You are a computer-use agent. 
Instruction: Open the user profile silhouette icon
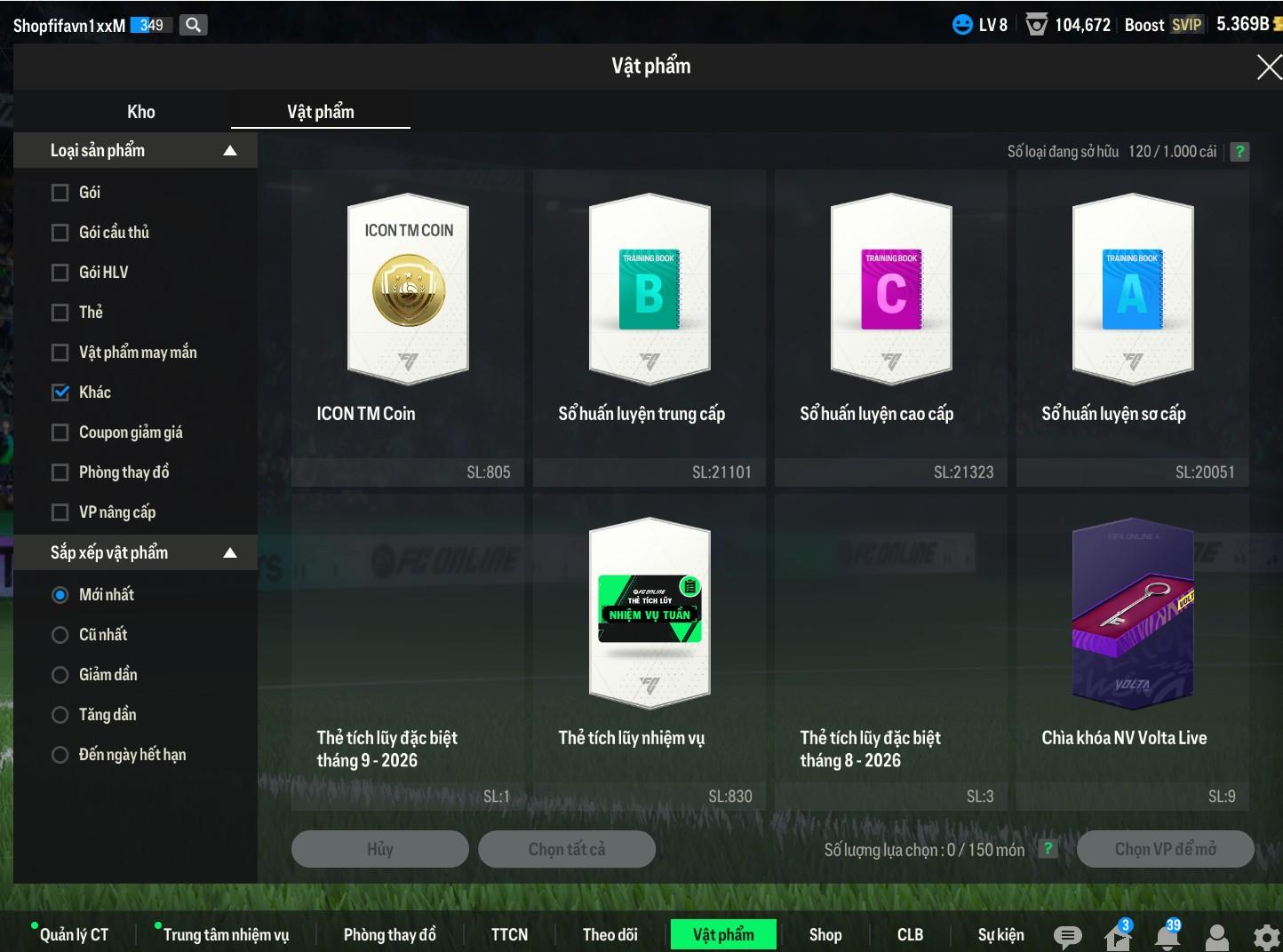(1217, 937)
